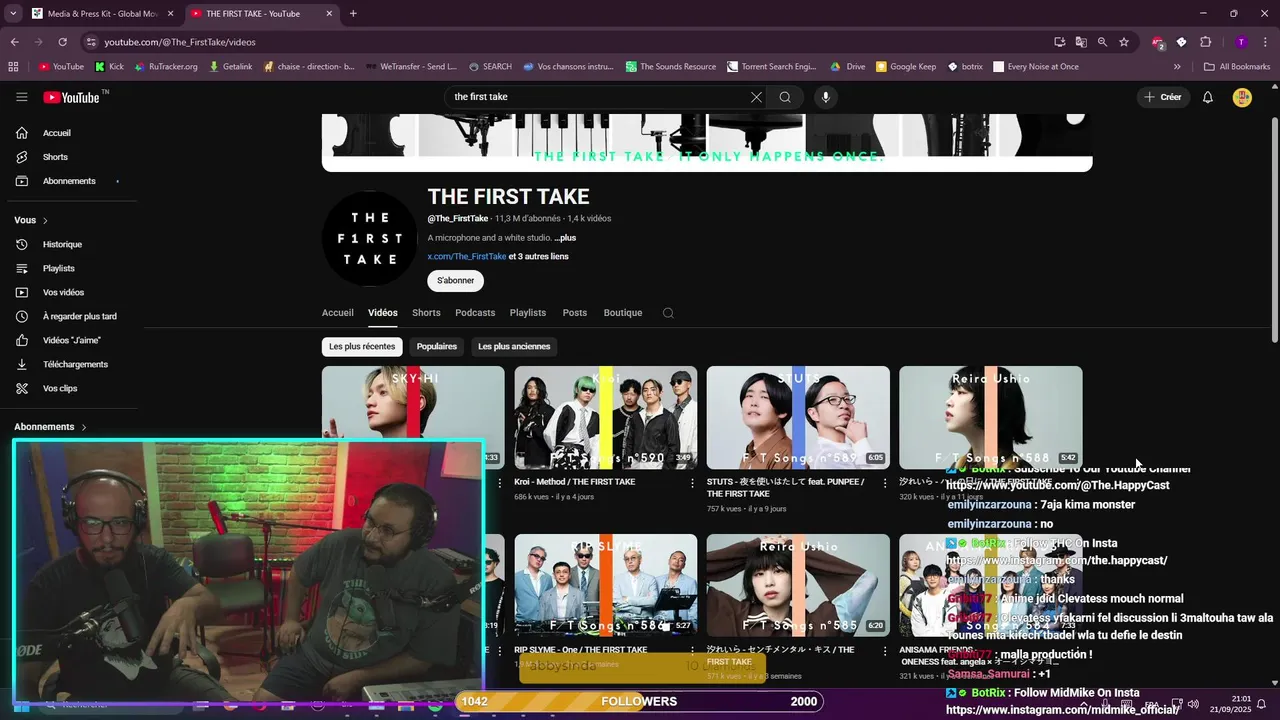Open a new browser tab
This screenshot has width=1280, height=720.
(x=353, y=14)
